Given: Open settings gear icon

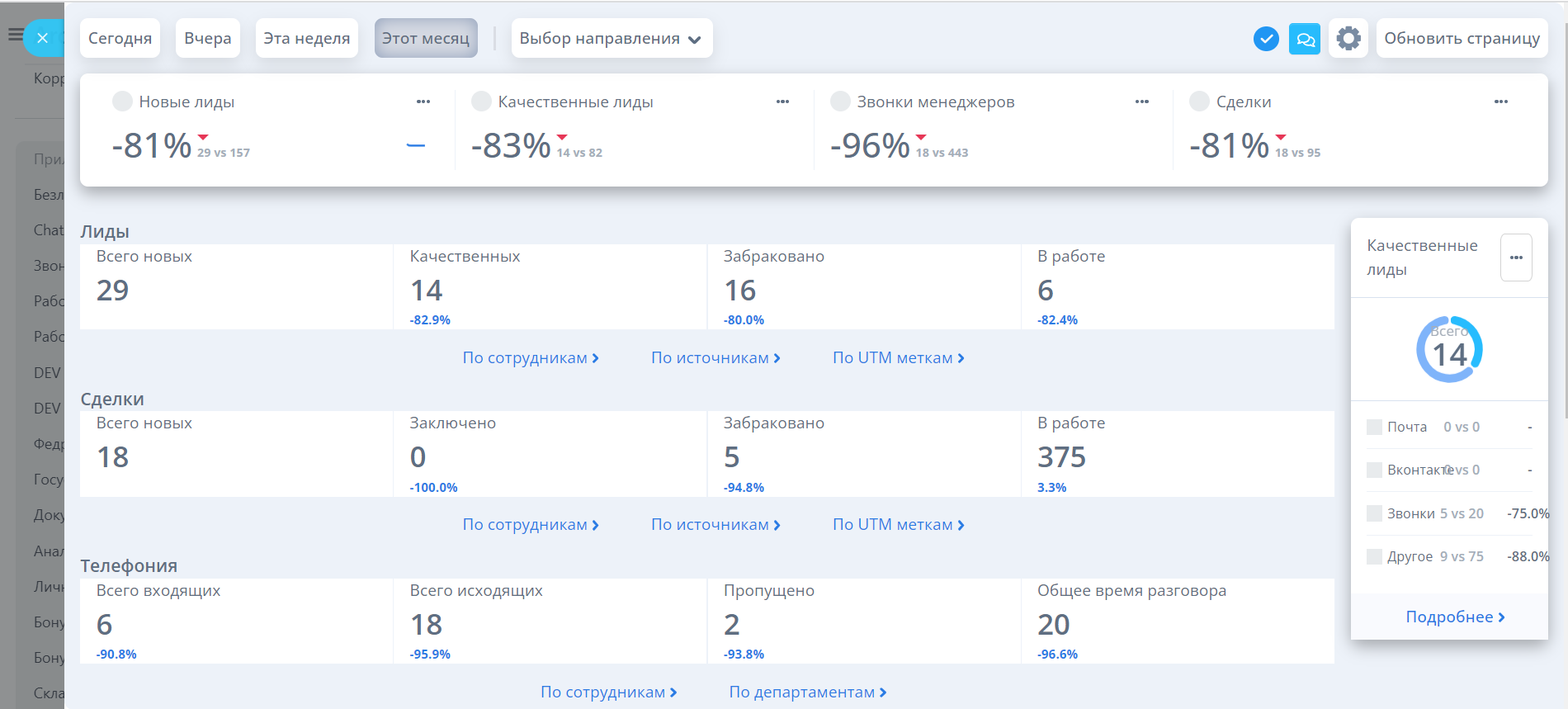Looking at the screenshot, I should 1348,39.
